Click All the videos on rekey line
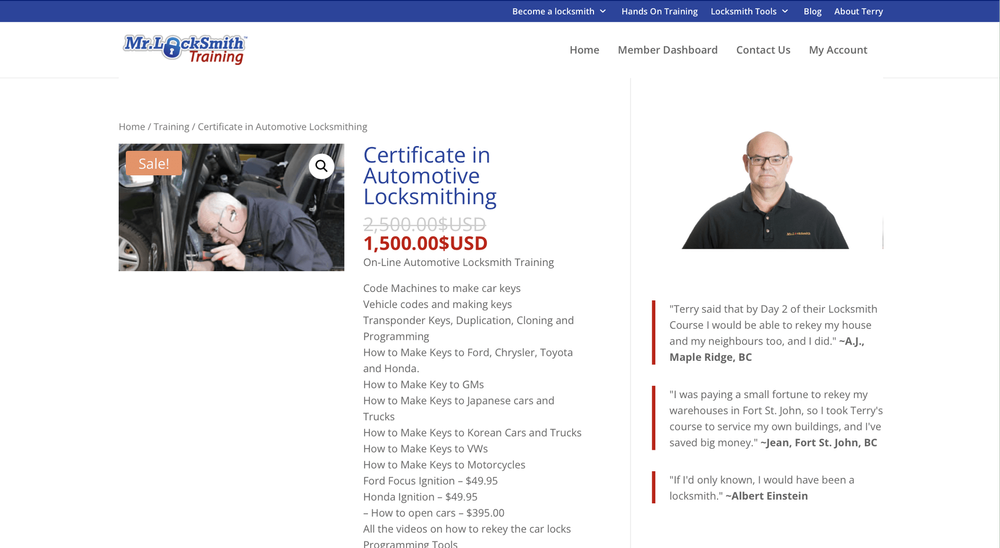1000x548 pixels. 467,529
